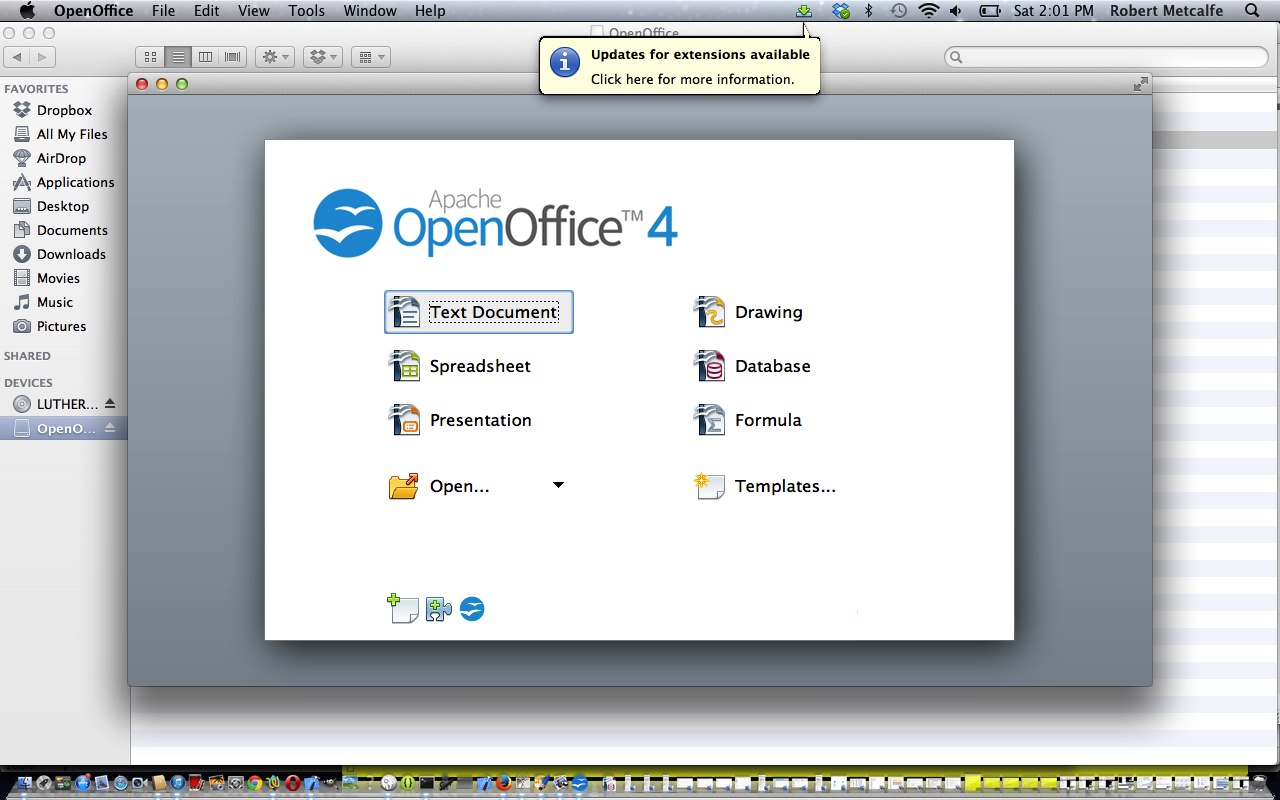1280x800 pixels.
Task: Switch Finder to list view
Action: (x=178, y=57)
